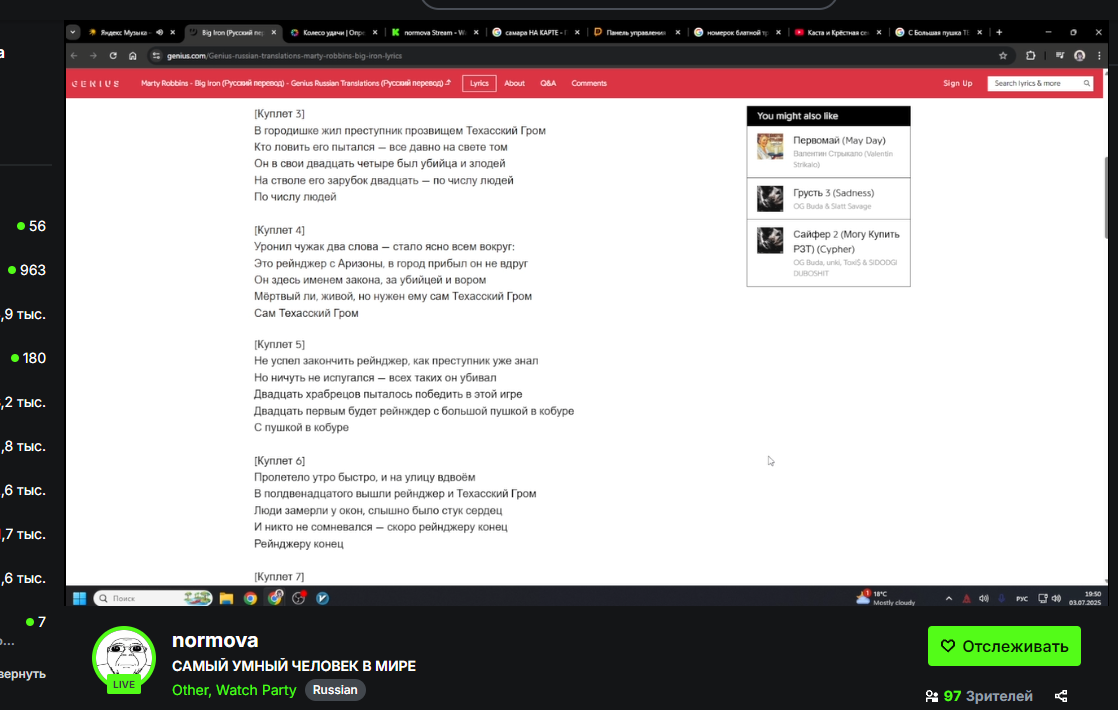Show hidden system tray icons
Image resolution: width=1118 pixels, height=710 pixels.
pos(948,599)
